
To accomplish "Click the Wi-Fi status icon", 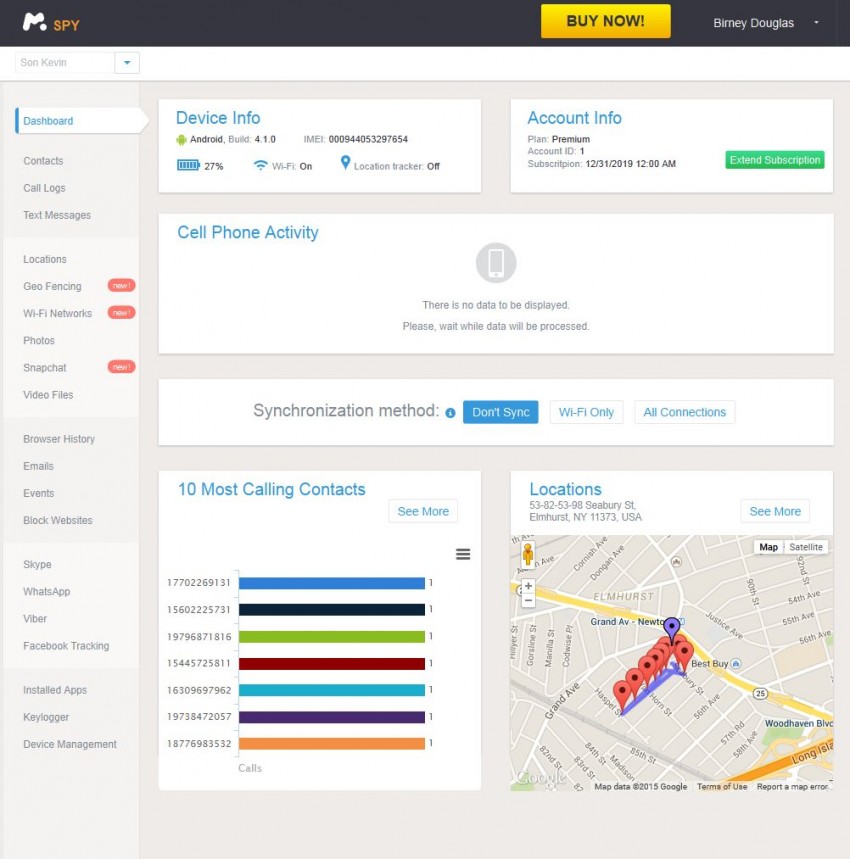I will (x=261, y=165).
